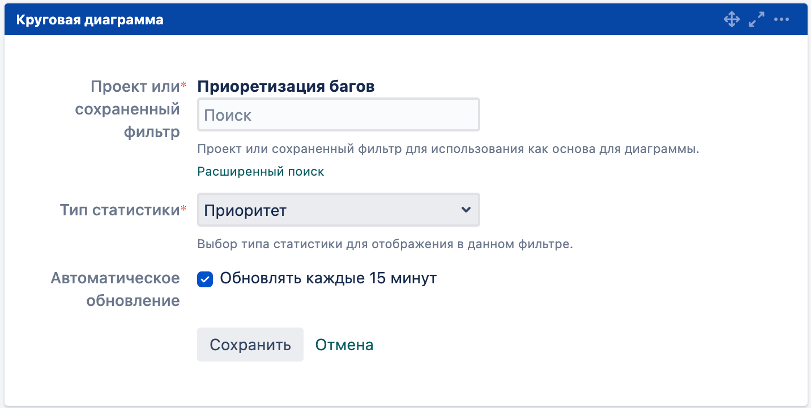Click the chevron arrow of the Приоритет select

465,210
